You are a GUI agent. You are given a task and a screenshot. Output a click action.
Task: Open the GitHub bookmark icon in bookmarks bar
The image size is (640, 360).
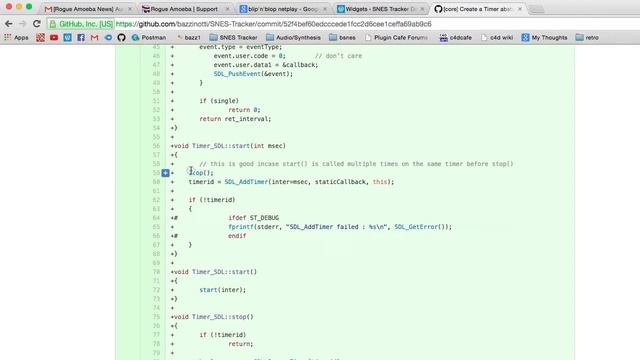[121, 38]
